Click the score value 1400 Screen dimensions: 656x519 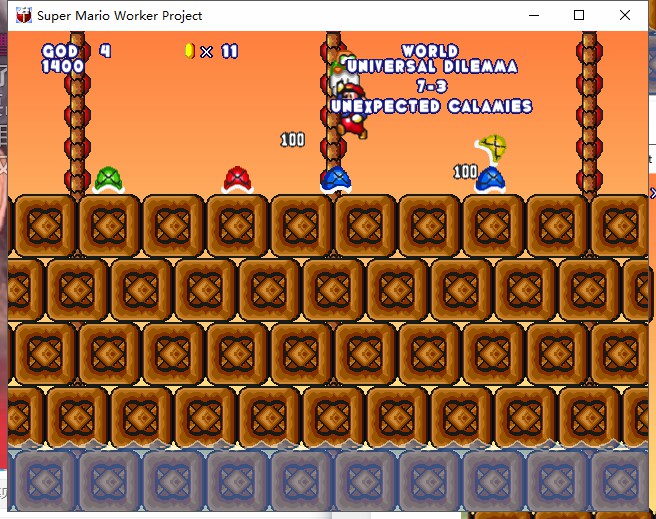(63, 66)
